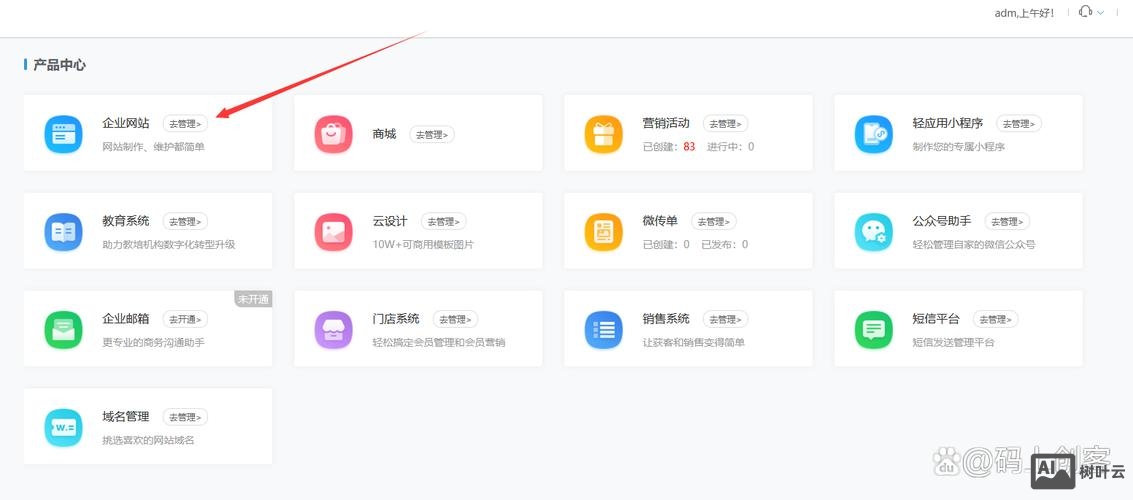Click 去管理 button for 销售系统
This screenshot has width=1133, height=500.
point(725,319)
